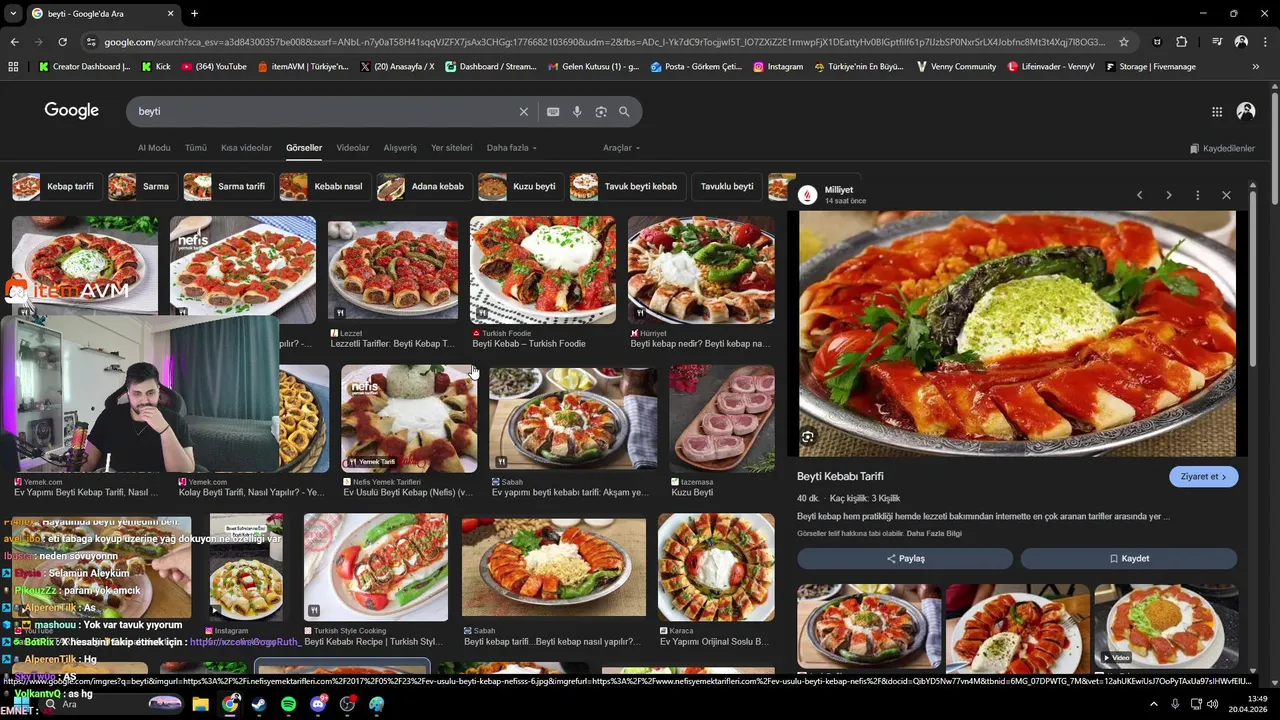Expand the Daha fazla dropdown
This screenshot has height=720, width=1280.
[x=511, y=148]
